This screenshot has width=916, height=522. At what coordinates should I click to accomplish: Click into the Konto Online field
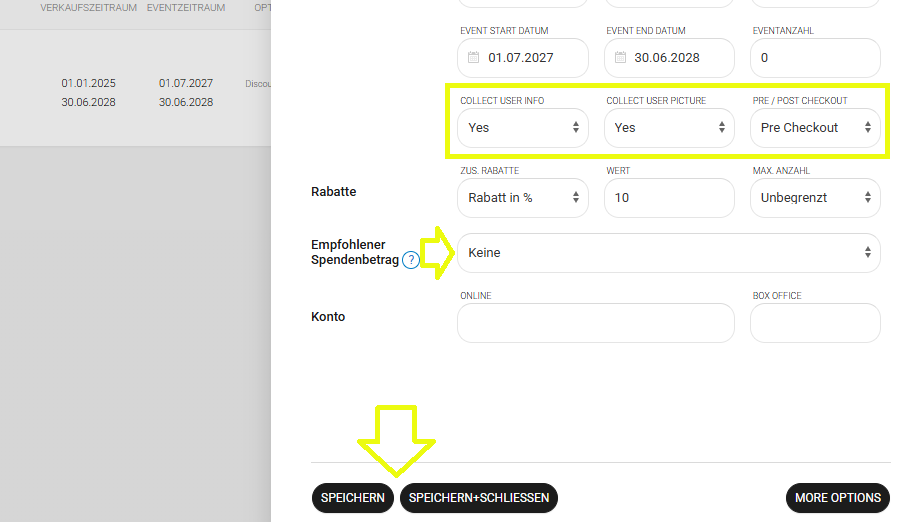(595, 323)
